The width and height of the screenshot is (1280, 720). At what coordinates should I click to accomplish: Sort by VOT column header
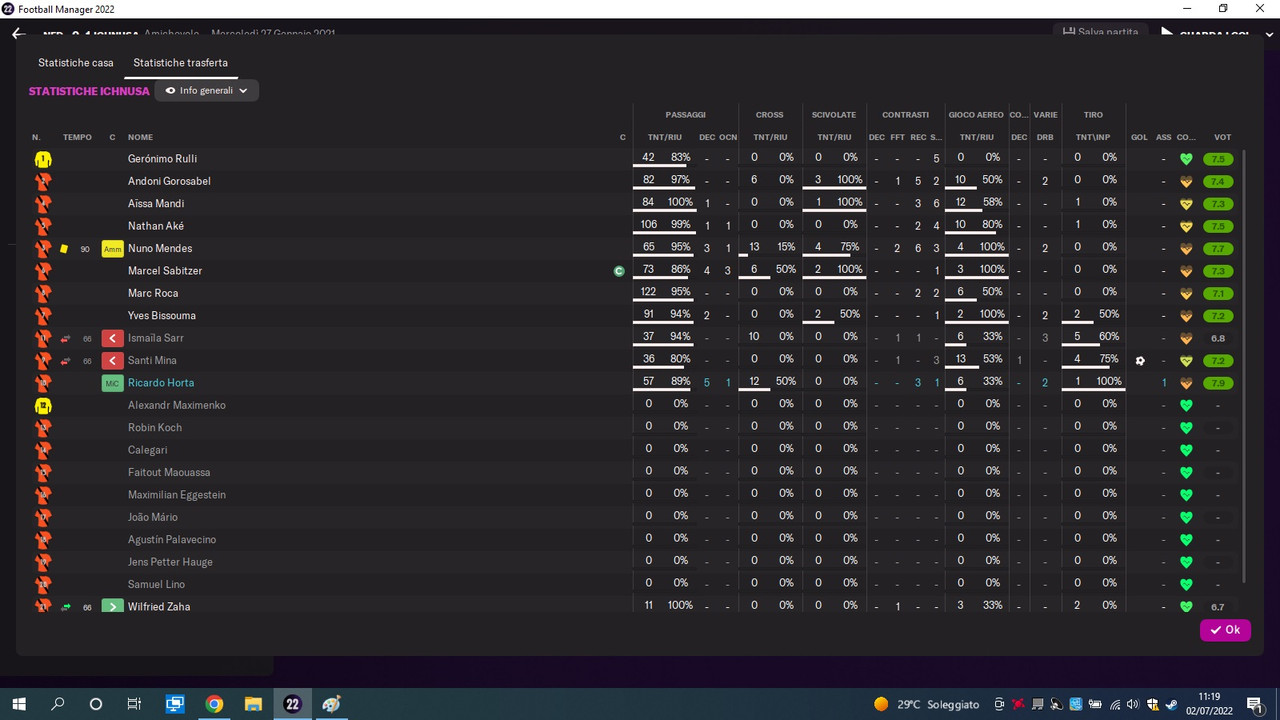click(1222, 137)
